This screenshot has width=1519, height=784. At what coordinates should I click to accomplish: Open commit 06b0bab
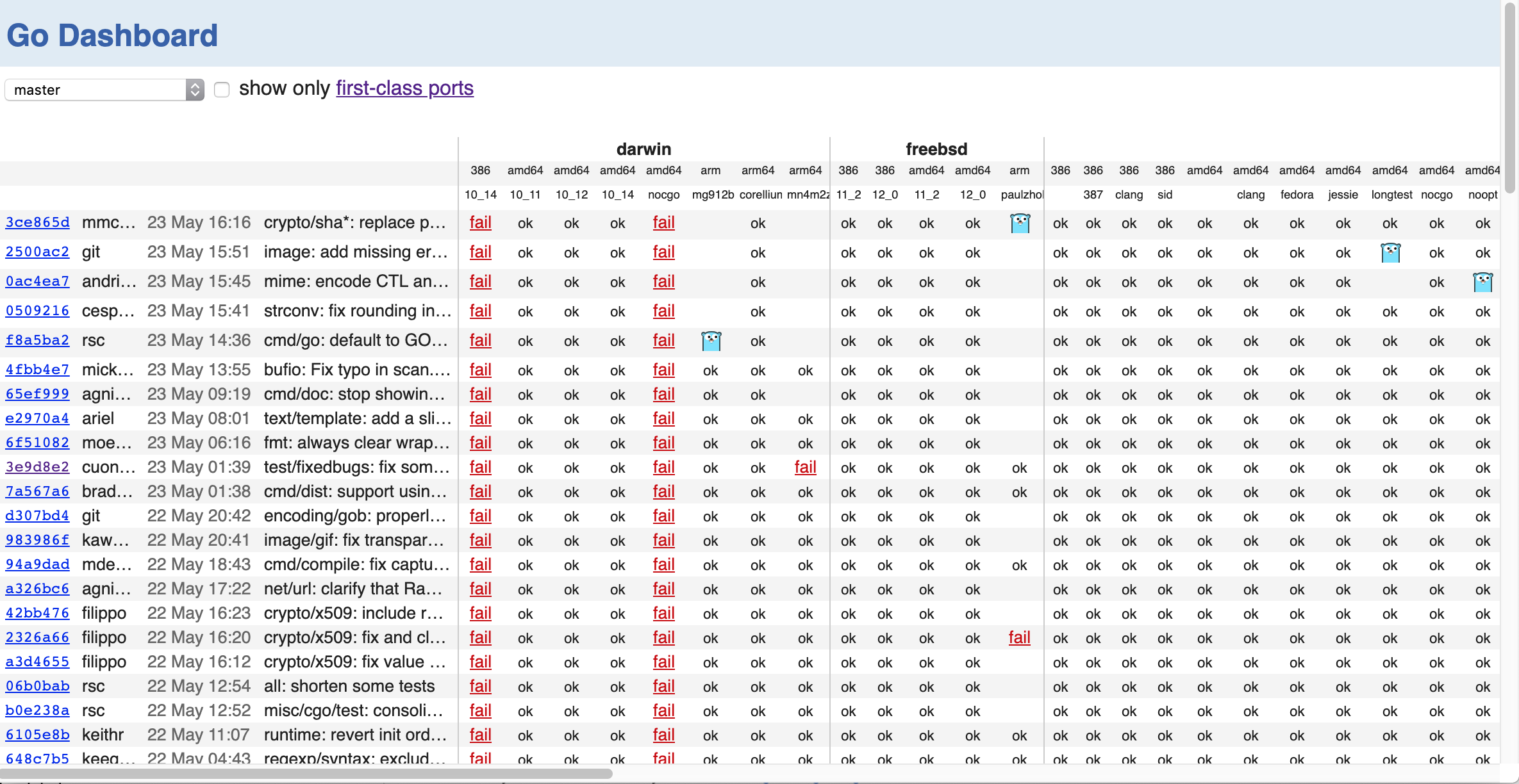pos(37,686)
